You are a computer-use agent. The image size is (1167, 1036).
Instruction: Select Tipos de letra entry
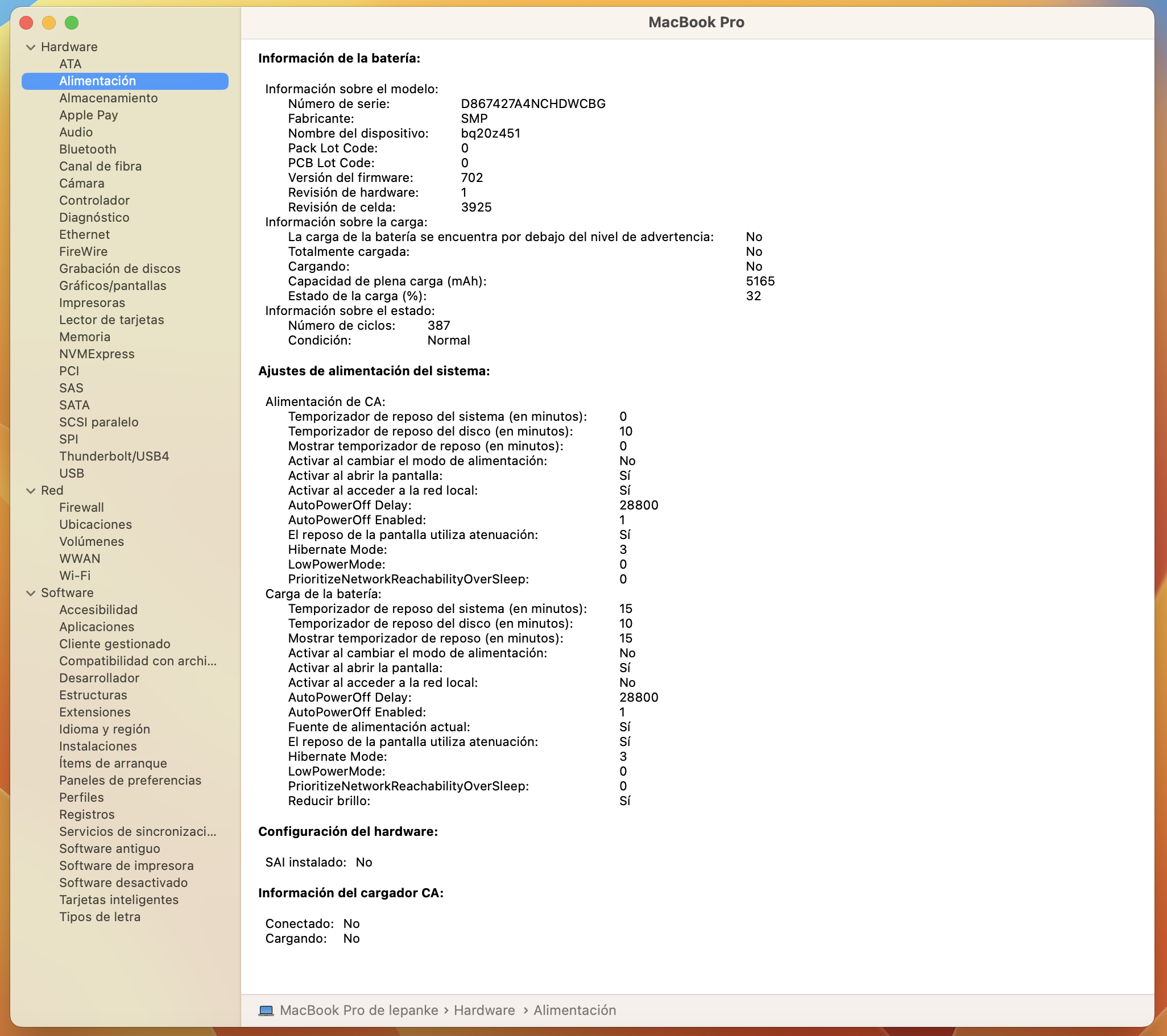point(100,917)
